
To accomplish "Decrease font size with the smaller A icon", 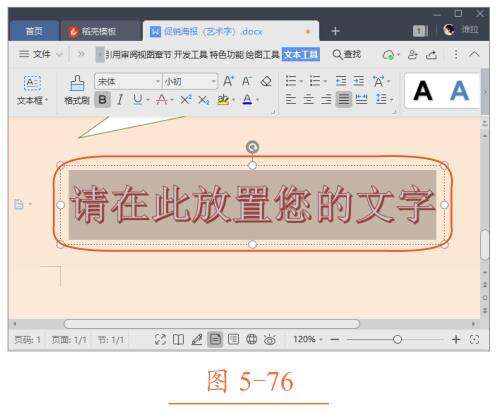I will pos(247,81).
